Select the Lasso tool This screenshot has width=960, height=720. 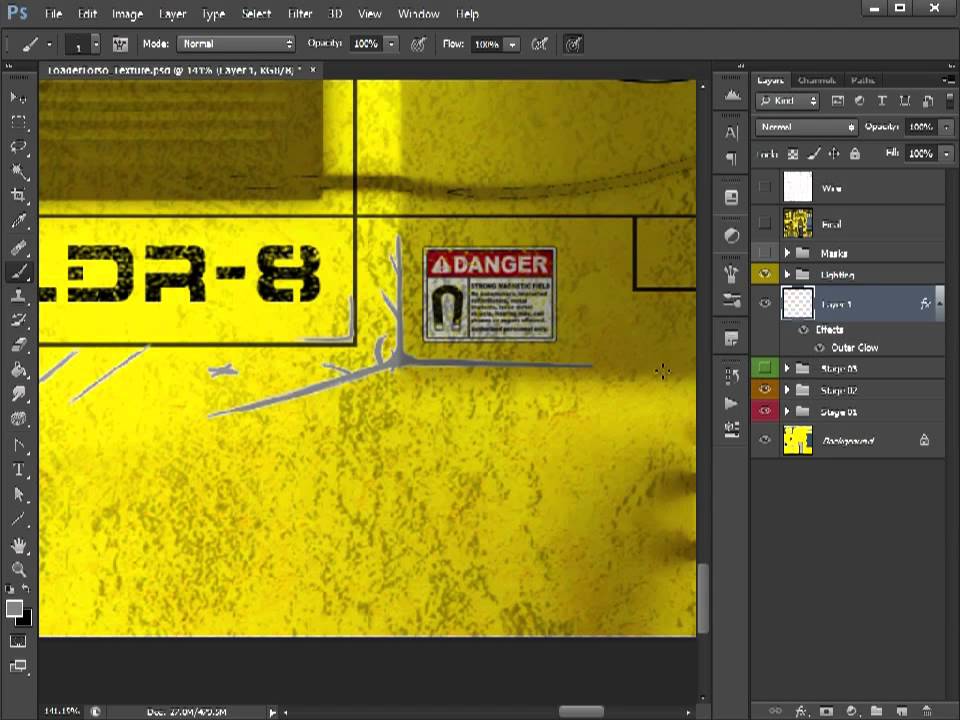pos(18,146)
